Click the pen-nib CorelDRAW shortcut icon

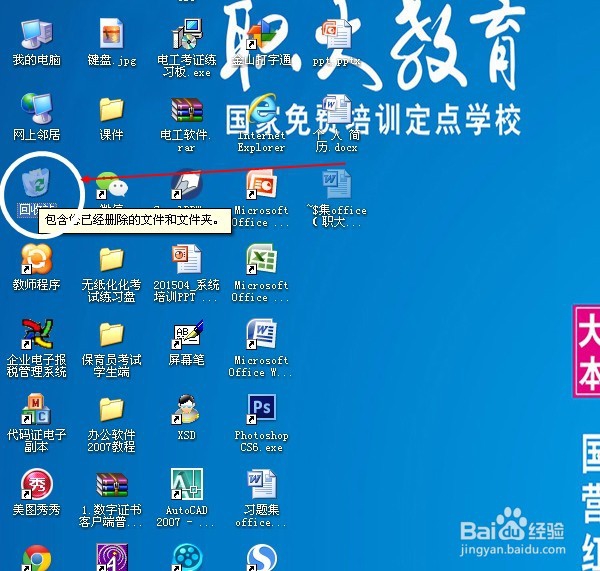pos(187,184)
